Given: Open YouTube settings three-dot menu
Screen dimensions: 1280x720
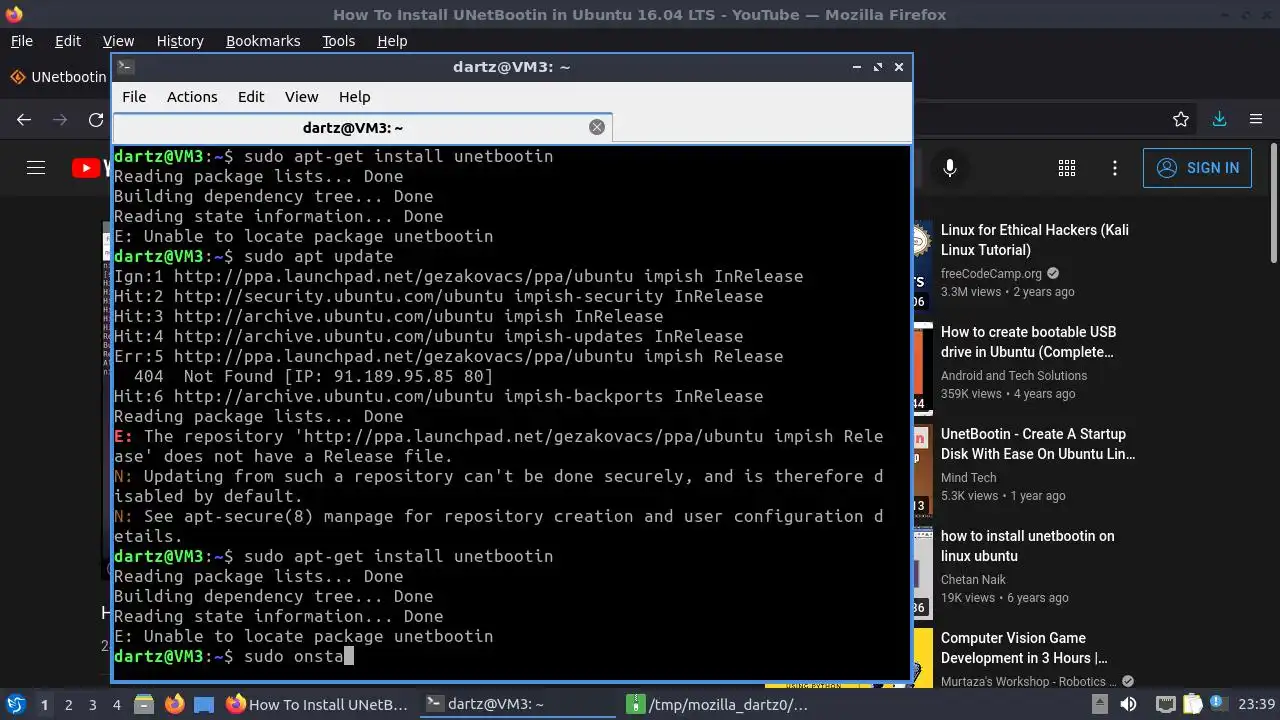Looking at the screenshot, I should click(x=1115, y=168).
